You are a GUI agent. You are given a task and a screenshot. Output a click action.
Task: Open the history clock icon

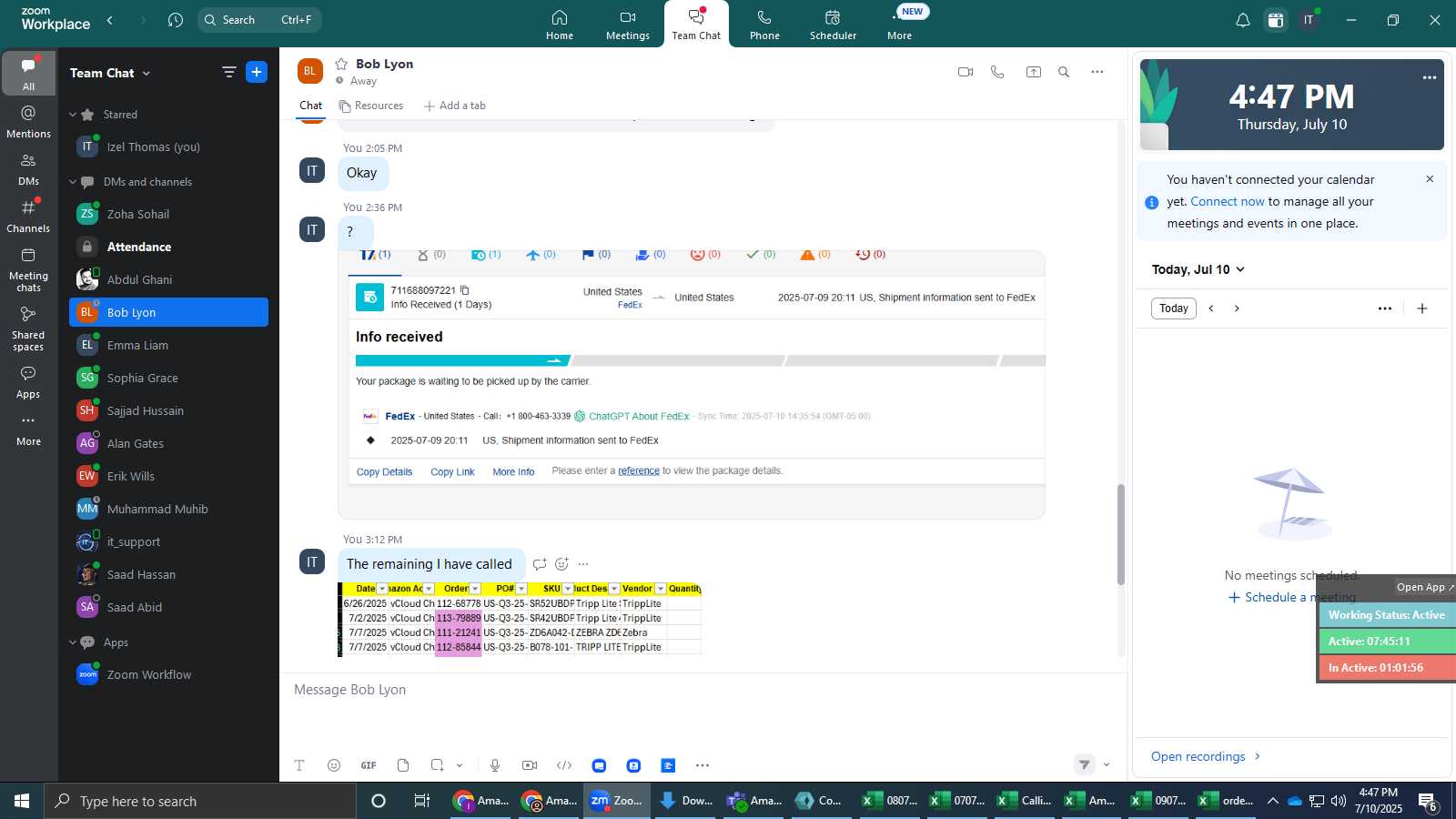[176, 20]
